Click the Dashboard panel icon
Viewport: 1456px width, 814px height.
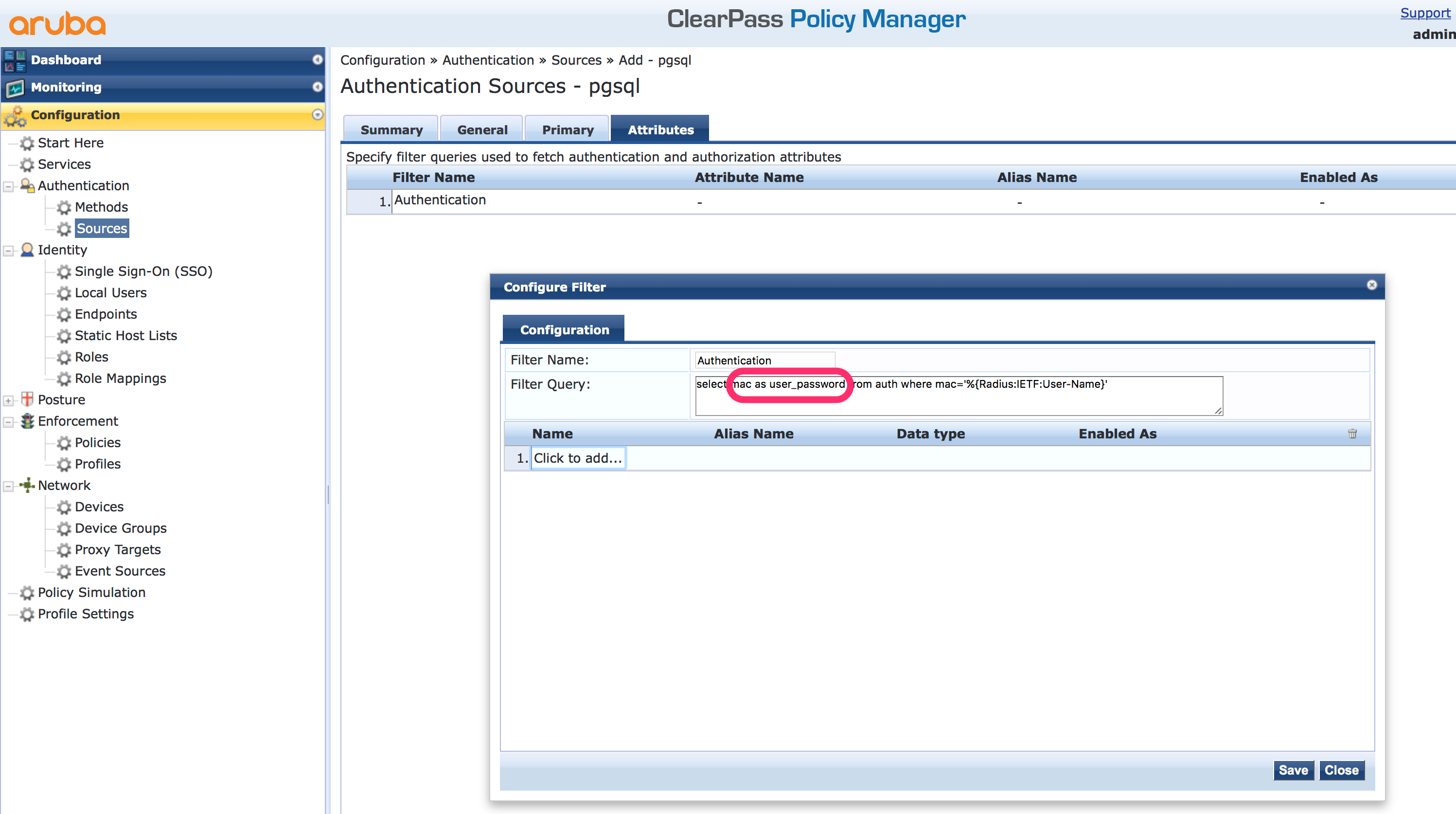click(x=15, y=60)
